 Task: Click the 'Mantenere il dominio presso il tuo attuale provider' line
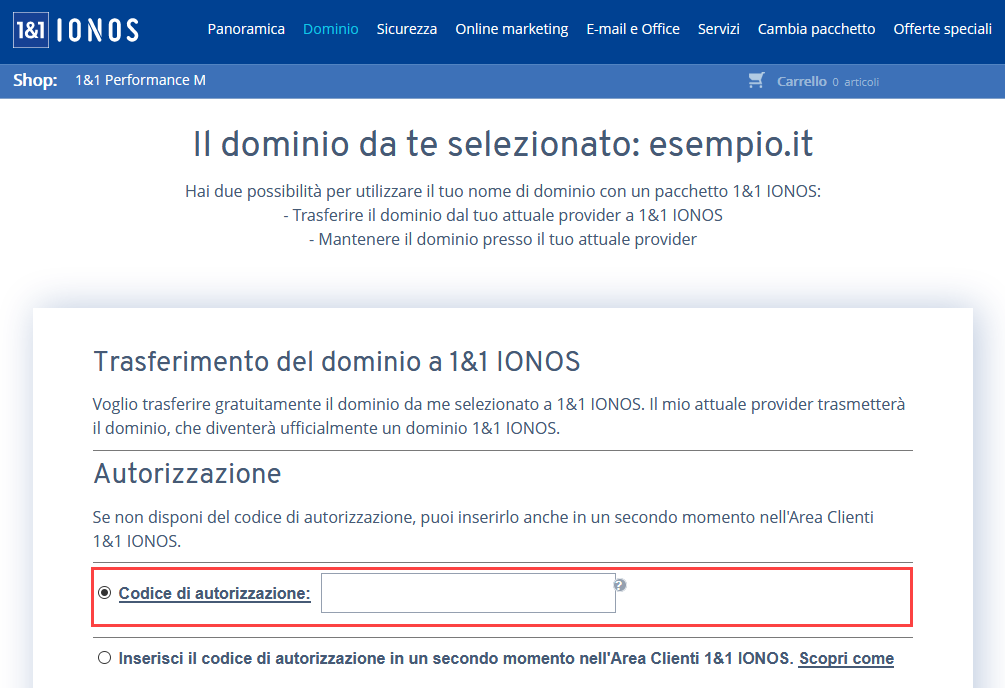tap(503, 239)
